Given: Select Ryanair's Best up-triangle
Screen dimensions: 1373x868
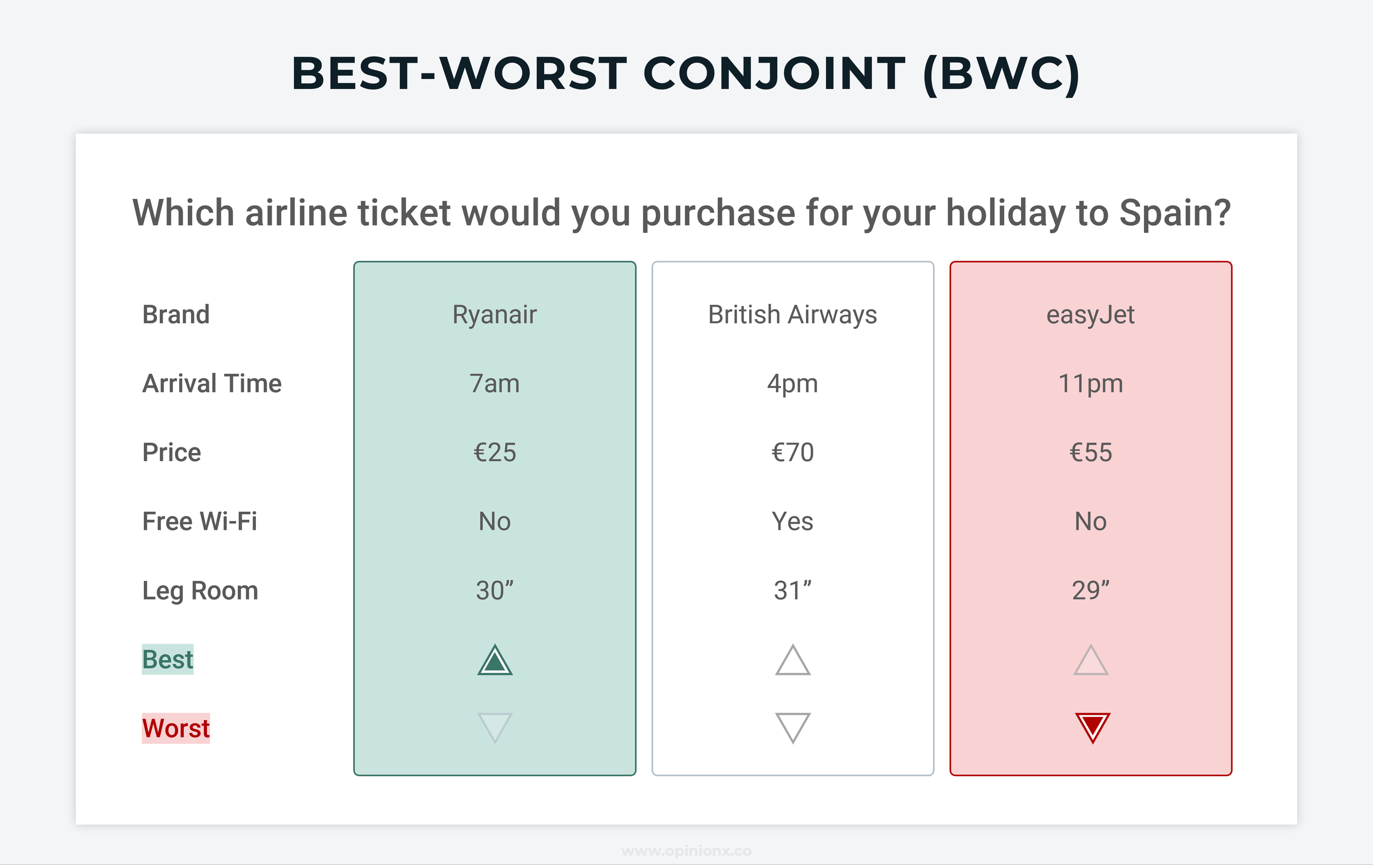Looking at the screenshot, I should click(x=495, y=661).
